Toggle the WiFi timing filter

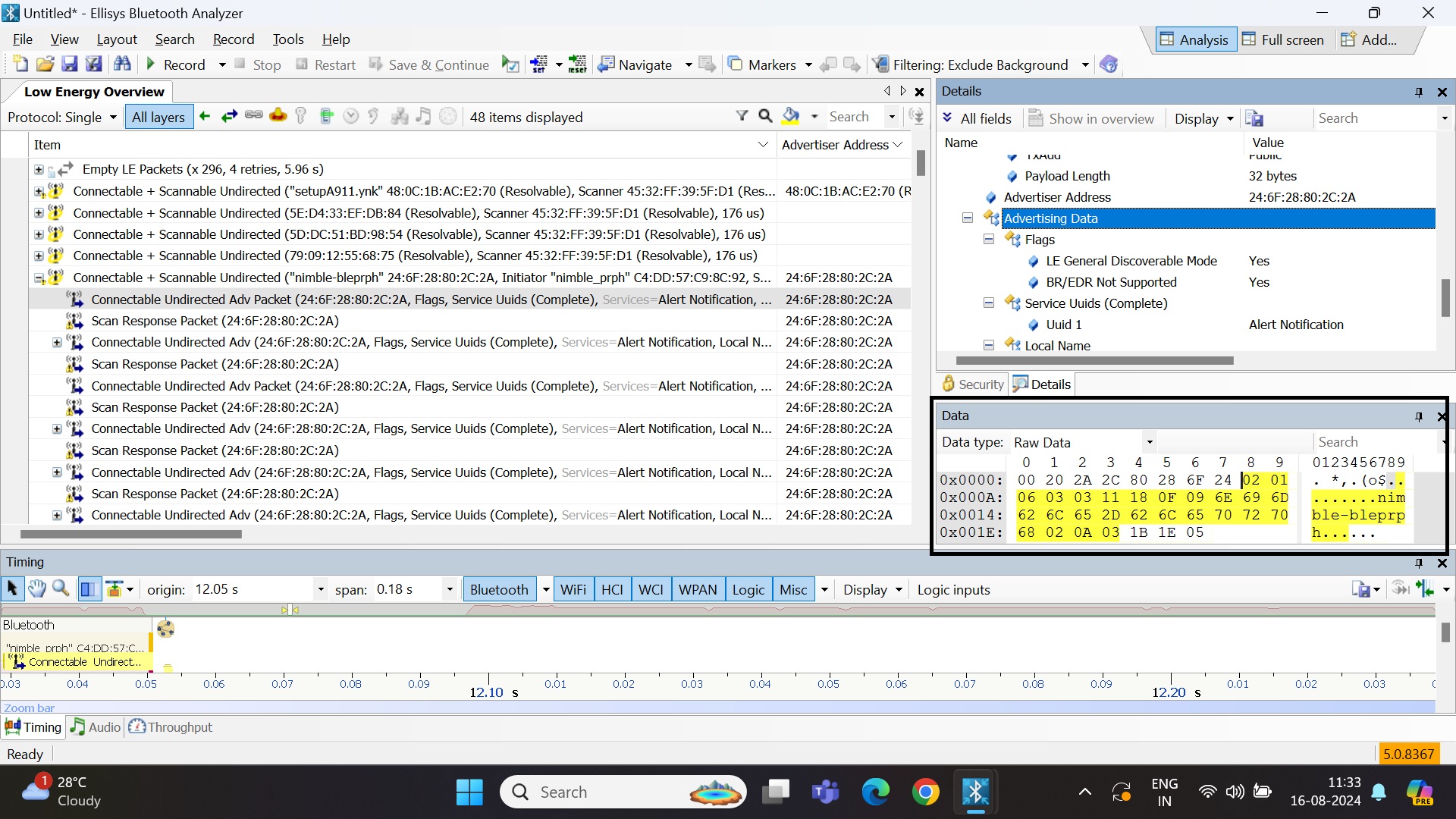click(x=573, y=589)
